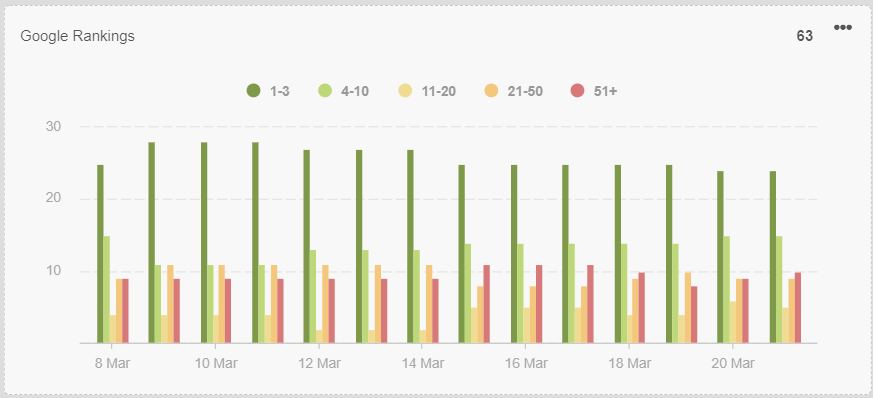This screenshot has height=398, width=873.
Task: Click the red 51+ bar at 16 Mar
Action: [538, 304]
